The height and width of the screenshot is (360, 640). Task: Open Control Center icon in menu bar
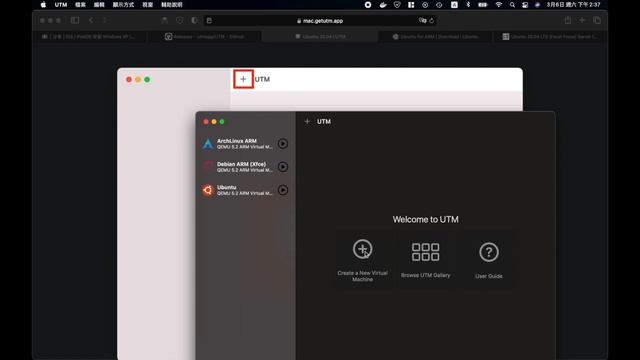pyautogui.click(x=525, y=5)
